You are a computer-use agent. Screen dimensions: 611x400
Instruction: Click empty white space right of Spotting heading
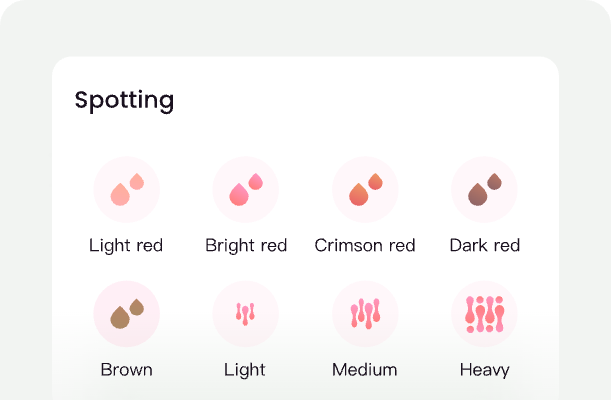tap(380, 100)
